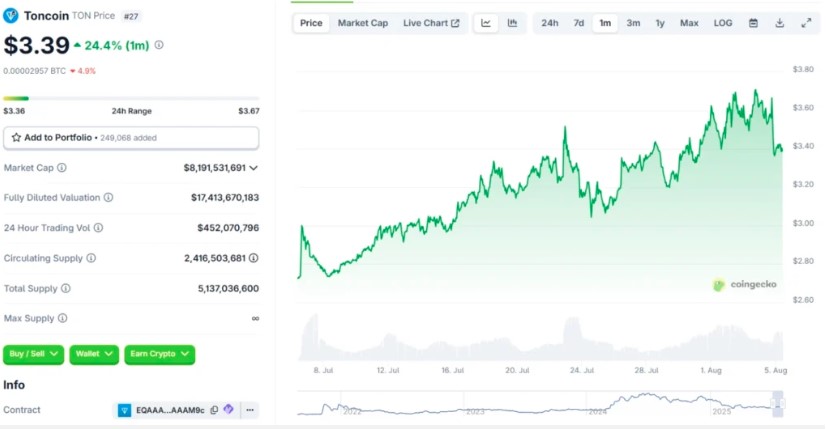Click the overview mini chart at 2023
The height and width of the screenshot is (429, 826).
coord(475,410)
